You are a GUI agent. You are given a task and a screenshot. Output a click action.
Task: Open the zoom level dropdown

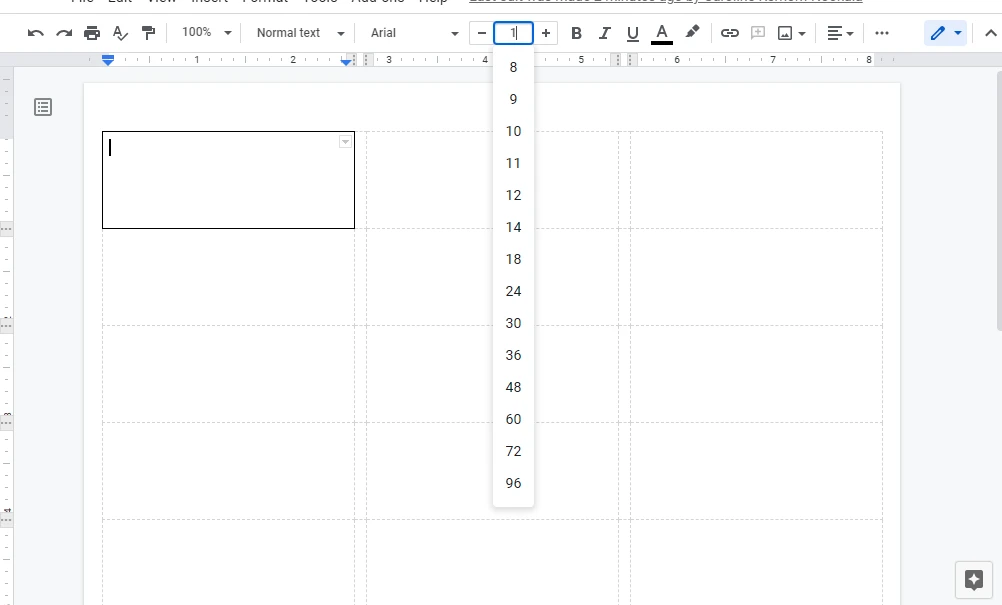[x=206, y=33]
